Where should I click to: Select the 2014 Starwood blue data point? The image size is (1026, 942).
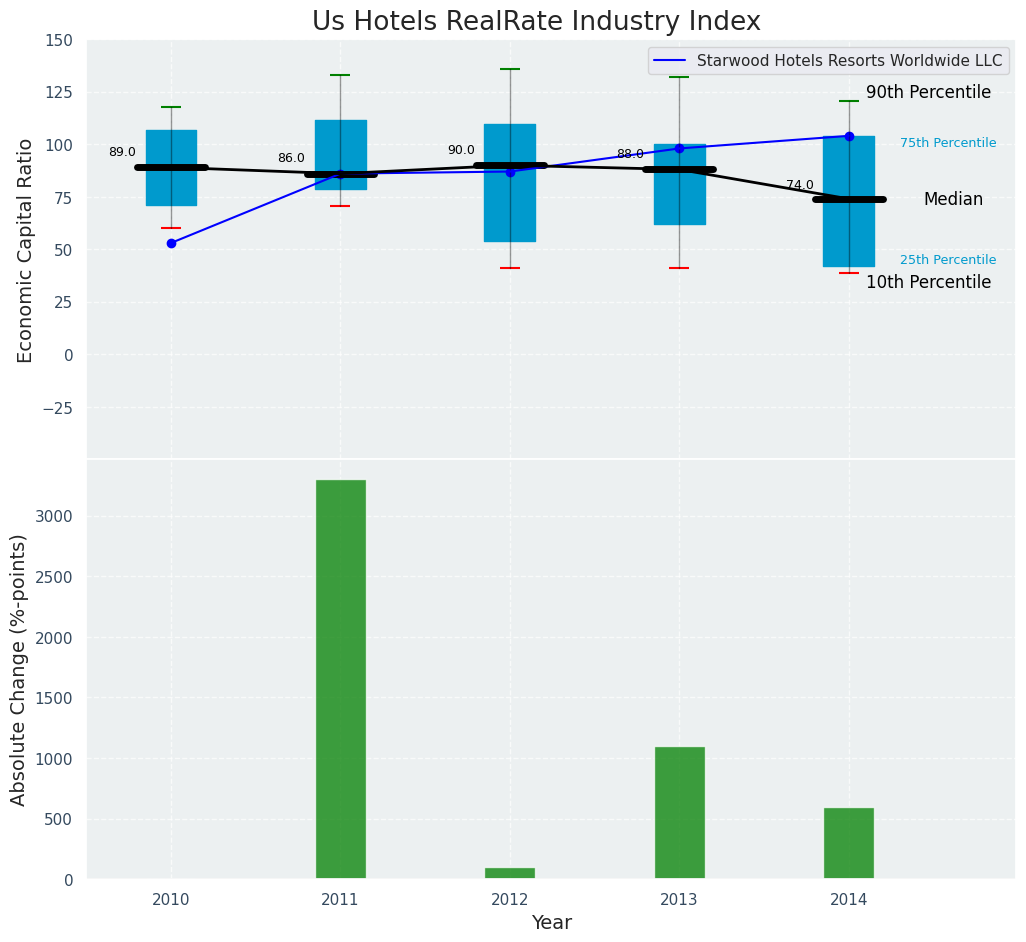(x=849, y=136)
